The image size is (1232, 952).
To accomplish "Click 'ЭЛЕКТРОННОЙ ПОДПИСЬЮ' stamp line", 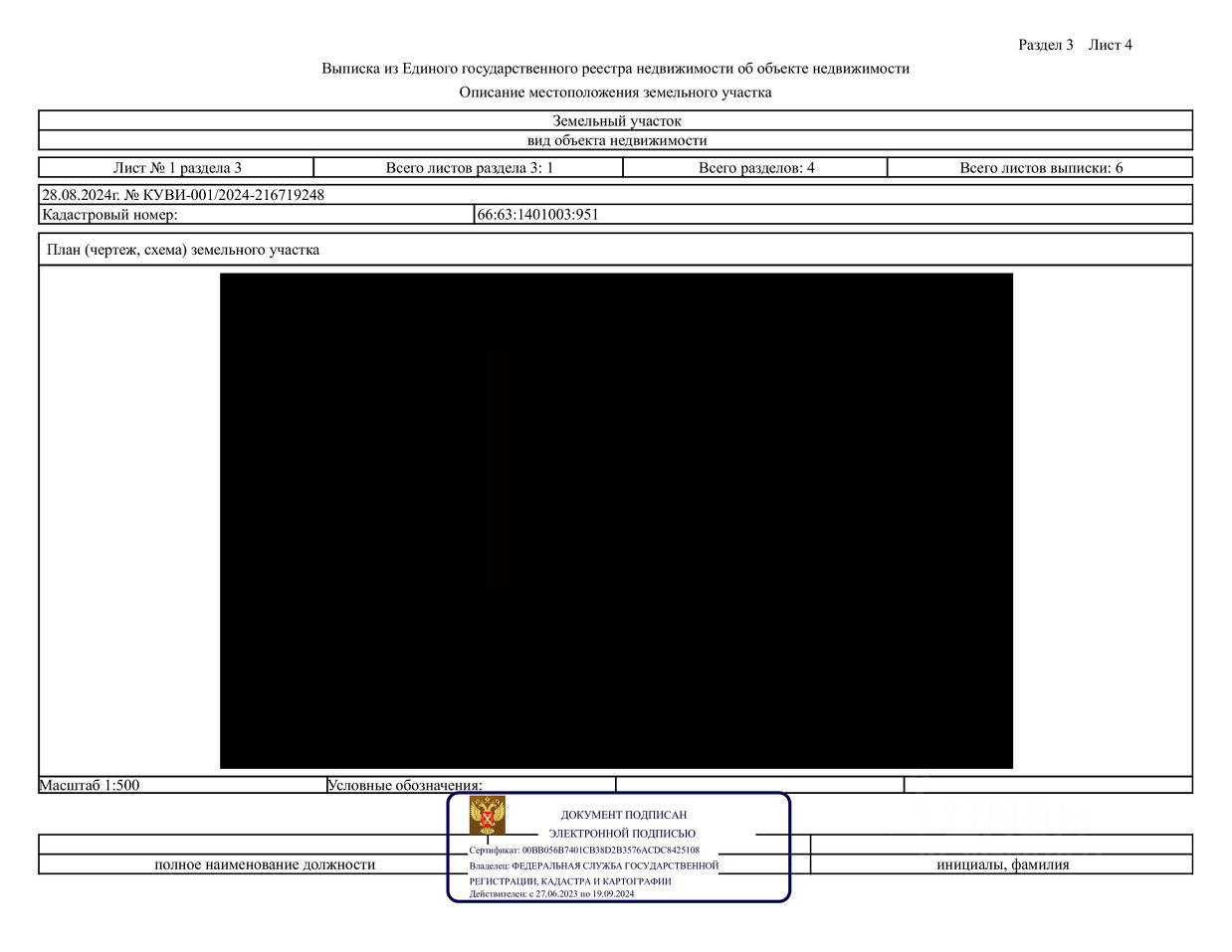I will [622, 834].
